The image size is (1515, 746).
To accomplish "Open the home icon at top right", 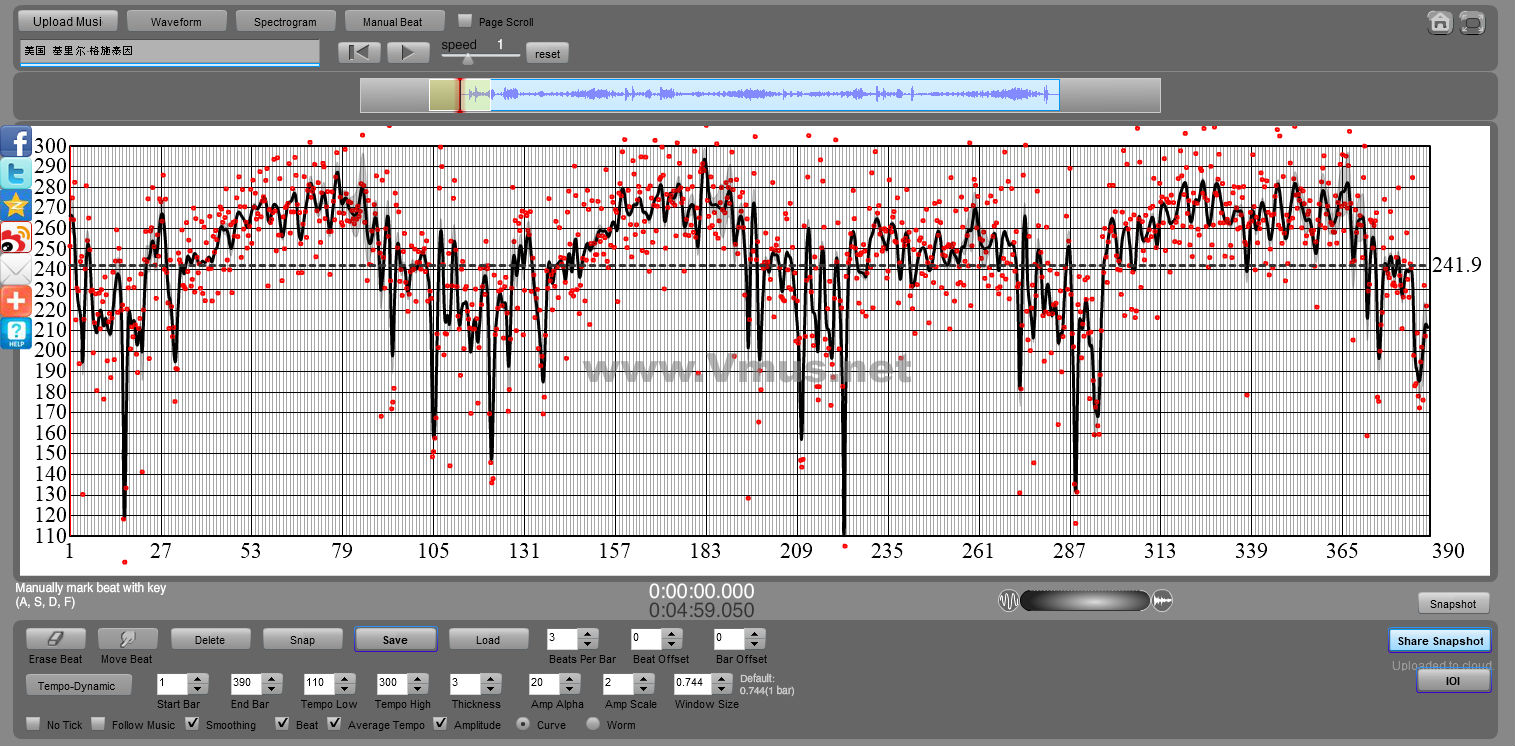I will (1440, 23).
